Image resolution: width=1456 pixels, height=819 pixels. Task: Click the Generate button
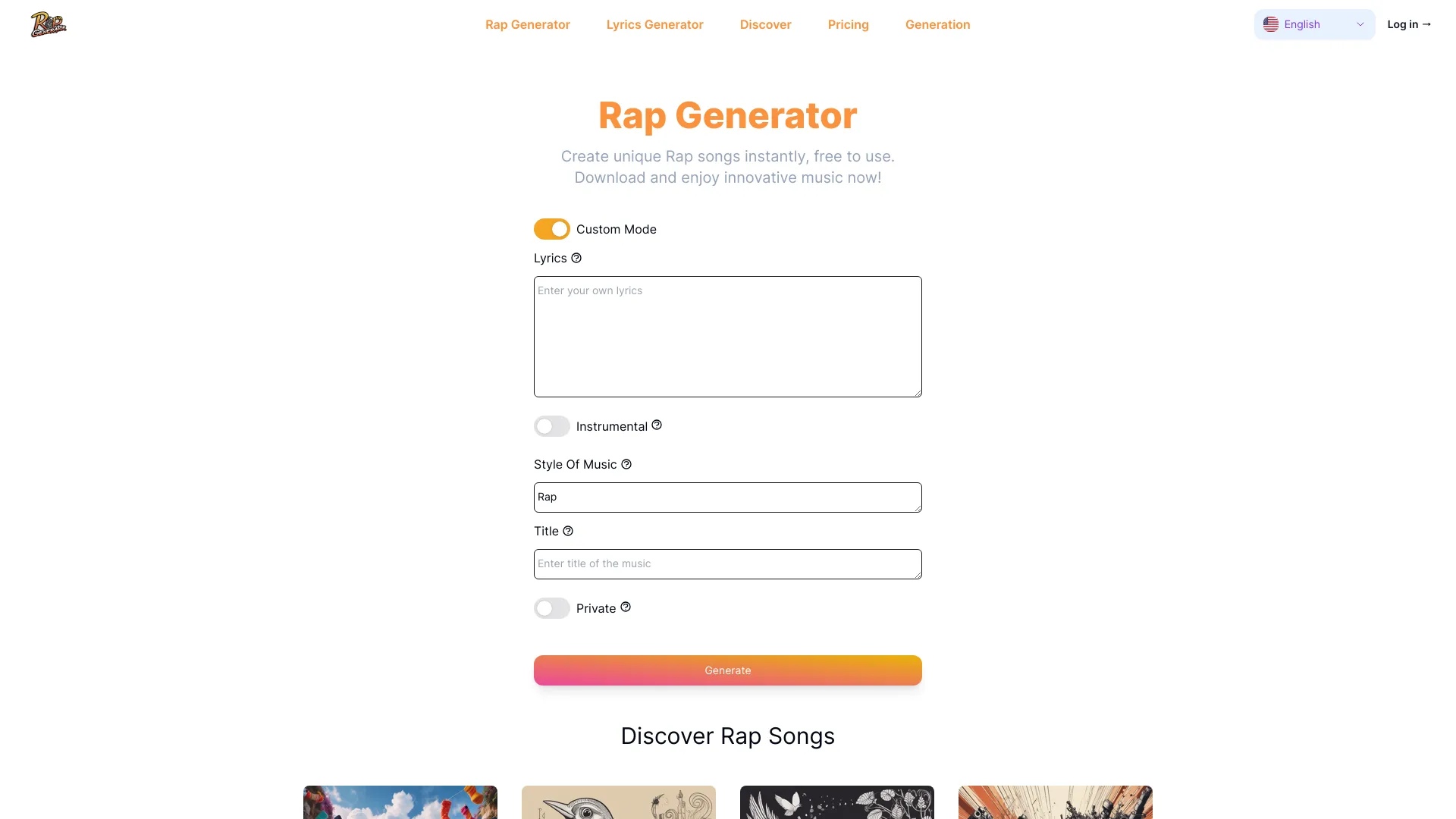[x=727, y=670]
